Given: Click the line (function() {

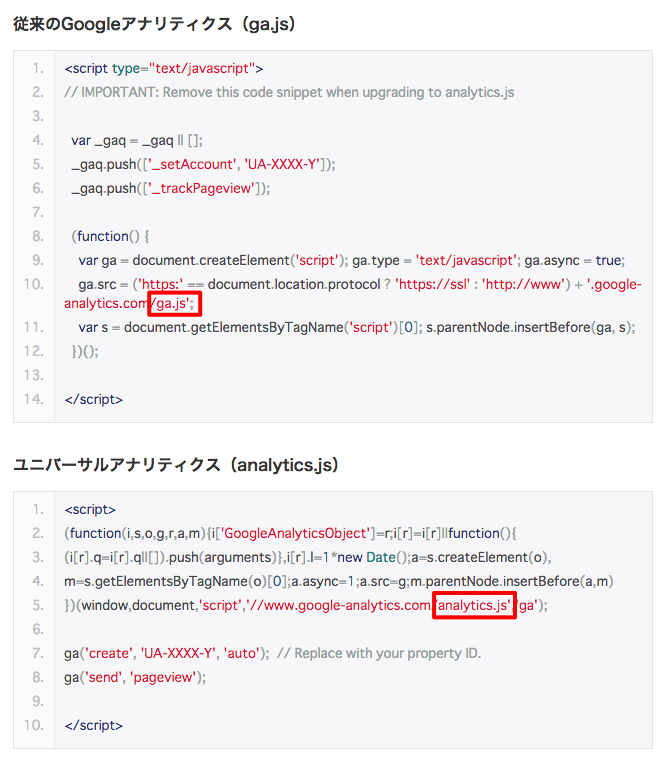Looking at the screenshot, I should (x=111, y=236).
